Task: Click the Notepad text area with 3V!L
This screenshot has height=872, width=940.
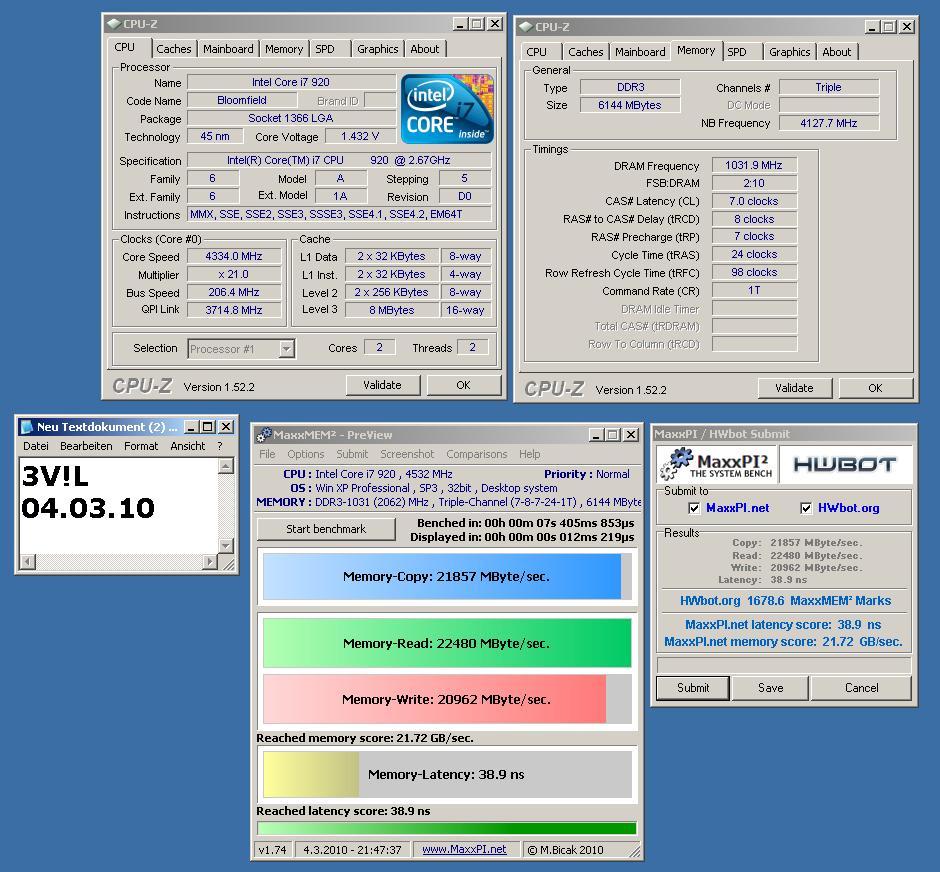Action: point(119,506)
